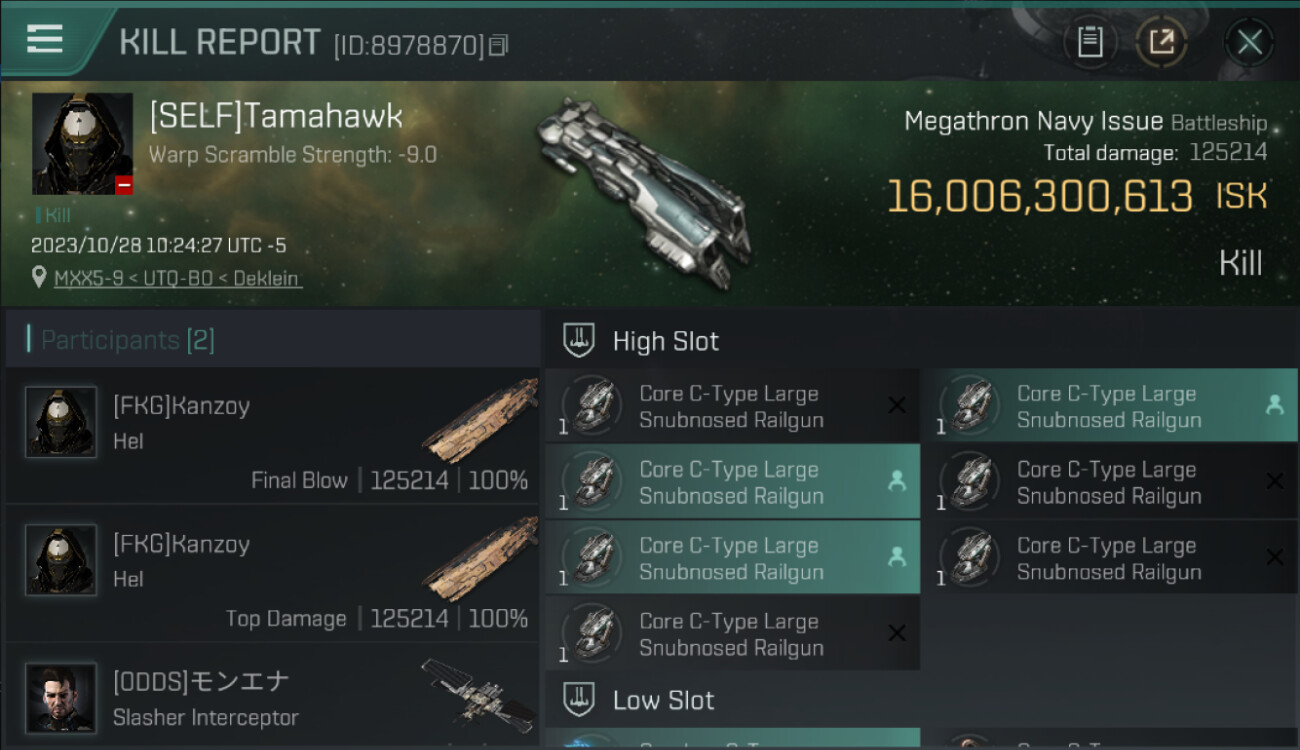Click the Low Slot section icon

(579, 699)
